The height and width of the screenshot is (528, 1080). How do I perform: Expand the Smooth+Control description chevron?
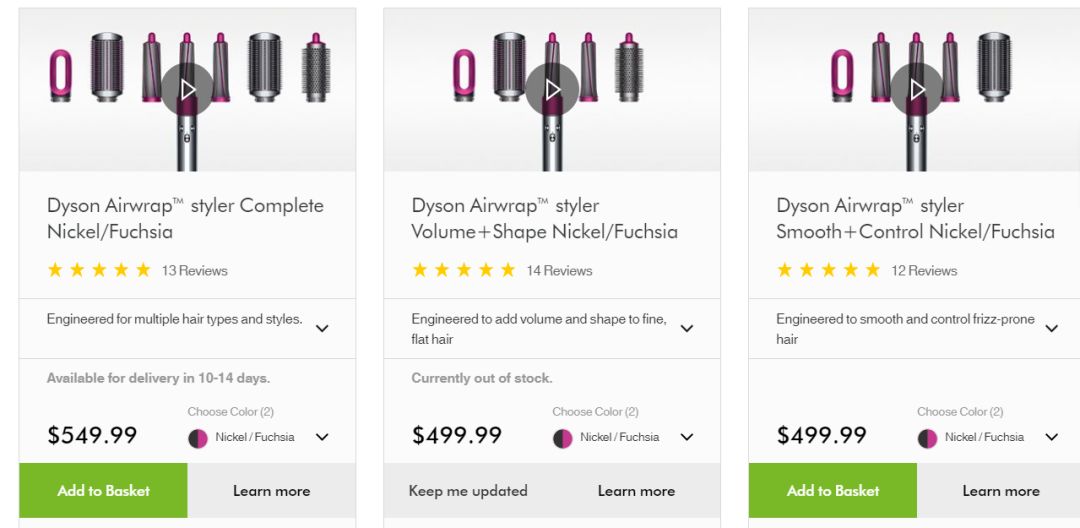click(1052, 328)
